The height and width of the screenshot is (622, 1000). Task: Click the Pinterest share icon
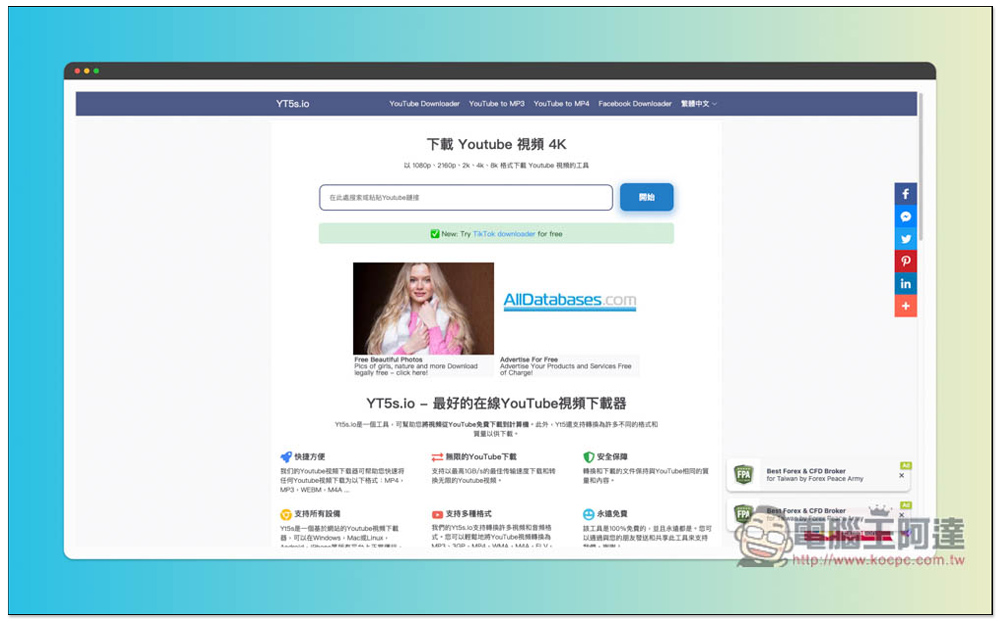pyautogui.click(x=905, y=260)
